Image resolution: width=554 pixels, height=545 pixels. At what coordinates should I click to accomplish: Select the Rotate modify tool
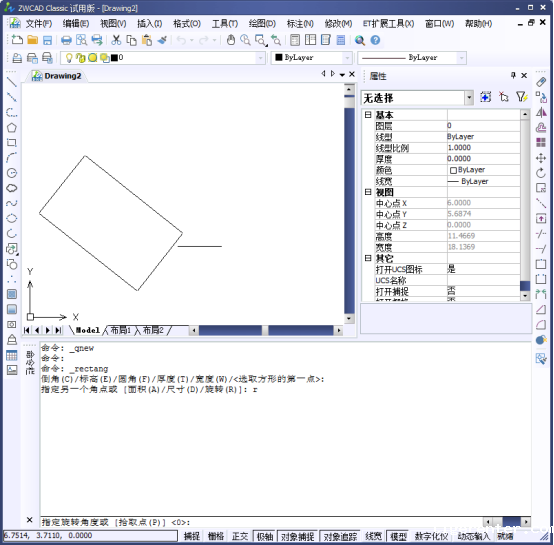pos(541,173)
